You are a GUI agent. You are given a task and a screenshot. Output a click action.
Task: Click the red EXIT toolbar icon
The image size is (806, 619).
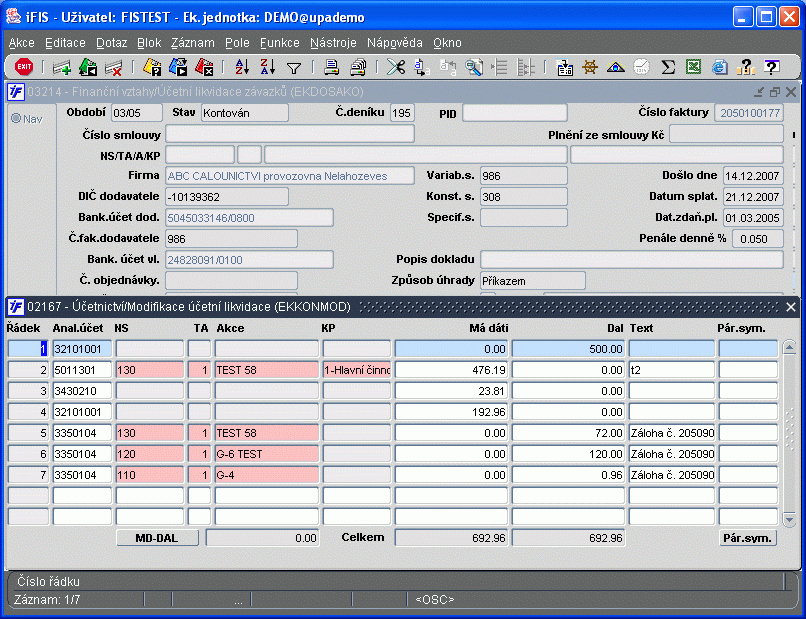(24, 67)
